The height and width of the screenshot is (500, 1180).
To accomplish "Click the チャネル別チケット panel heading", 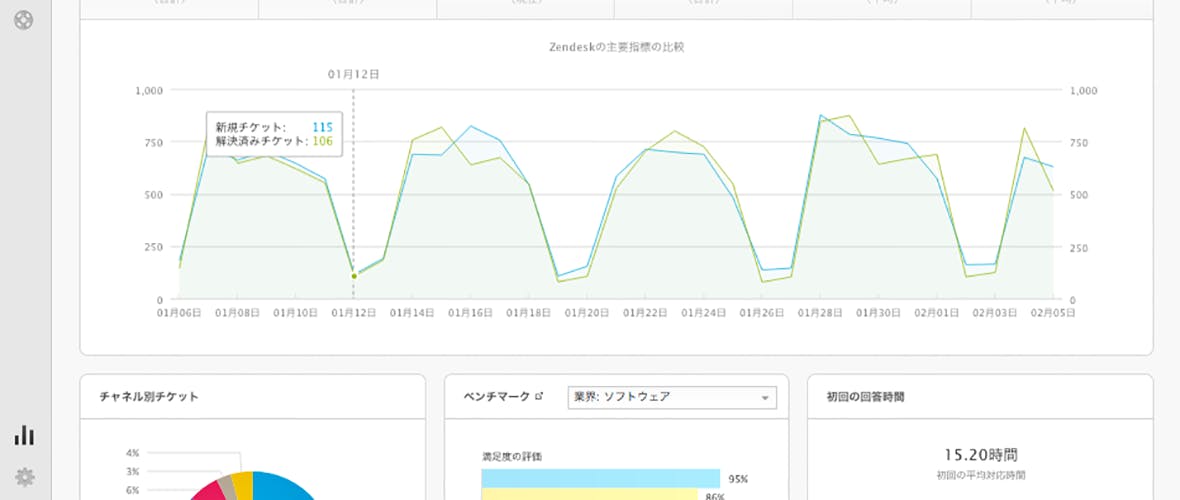I will point(149,397).
